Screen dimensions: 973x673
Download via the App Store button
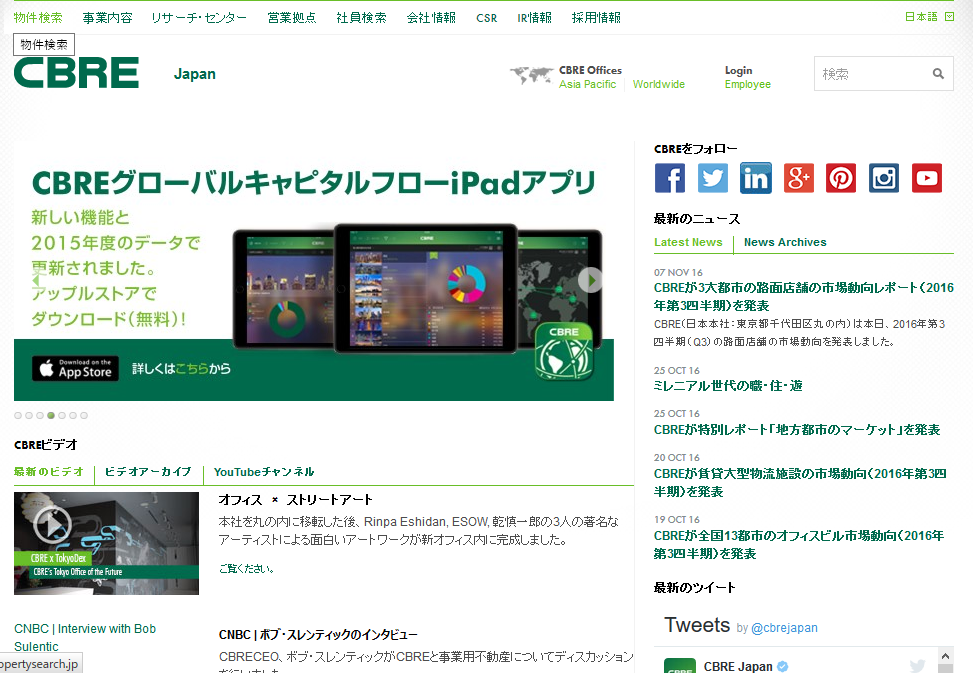coord(75,368)
